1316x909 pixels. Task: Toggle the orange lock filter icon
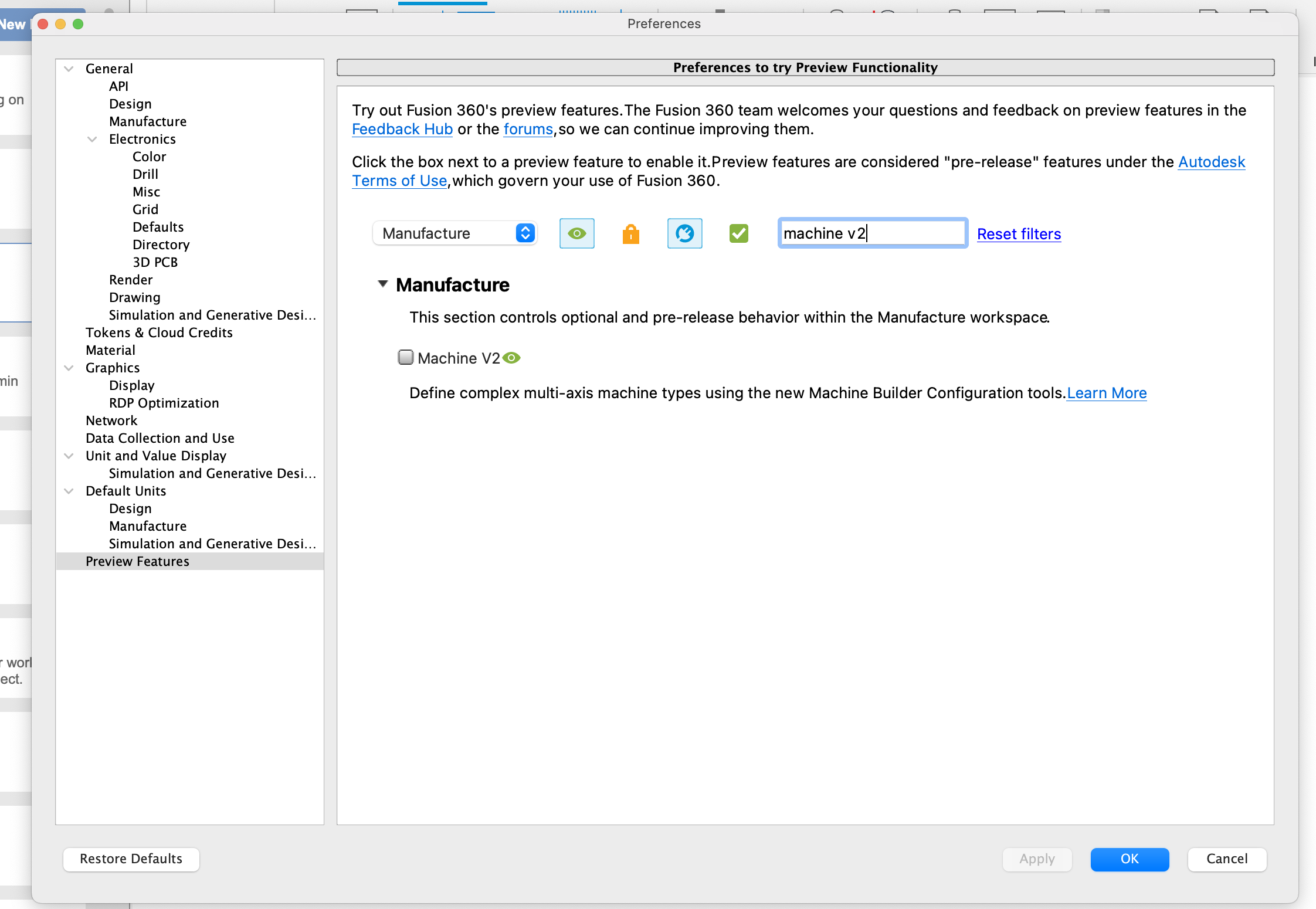point(630,233)
